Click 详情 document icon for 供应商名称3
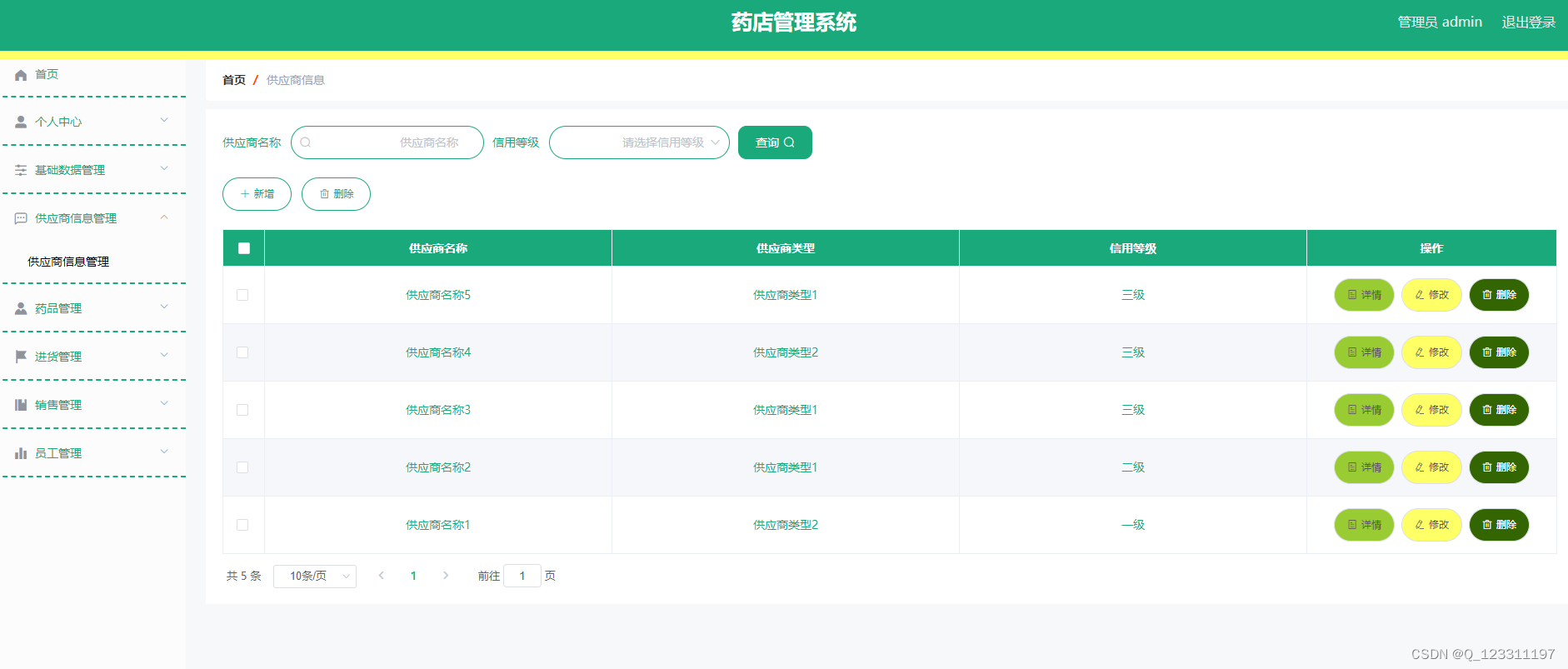The width and height of the screenshot is (1568, 669). click(x=1352, y=410)
